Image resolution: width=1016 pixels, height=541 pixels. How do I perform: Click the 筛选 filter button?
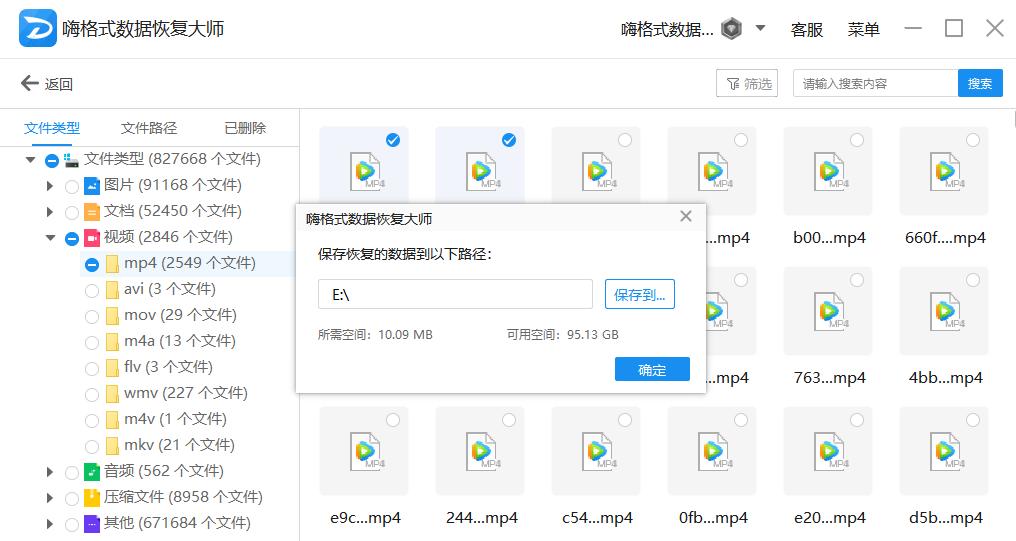tap(746, 84)
